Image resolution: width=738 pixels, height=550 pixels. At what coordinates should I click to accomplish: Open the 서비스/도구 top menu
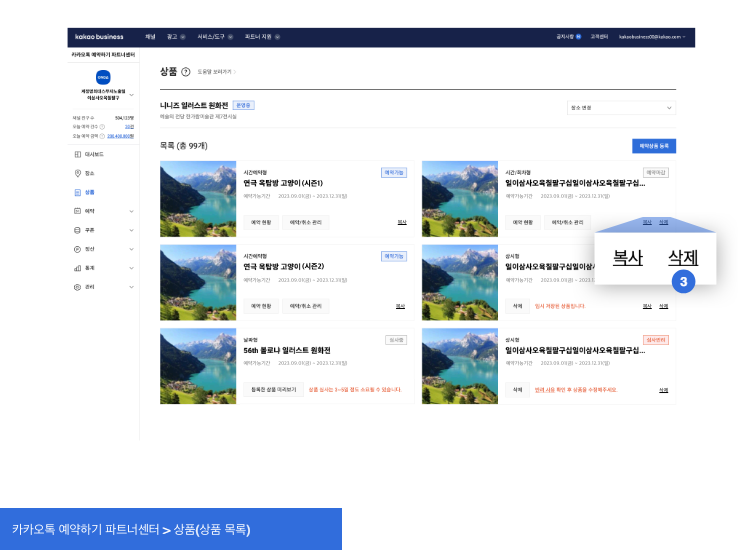click(215, 37)
